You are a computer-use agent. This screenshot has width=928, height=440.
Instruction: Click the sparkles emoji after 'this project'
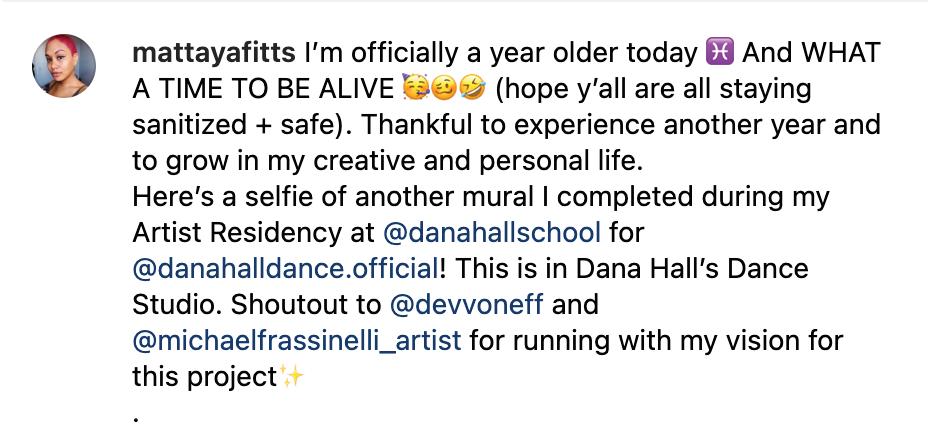pyautogui.click(x=291, y=376)
